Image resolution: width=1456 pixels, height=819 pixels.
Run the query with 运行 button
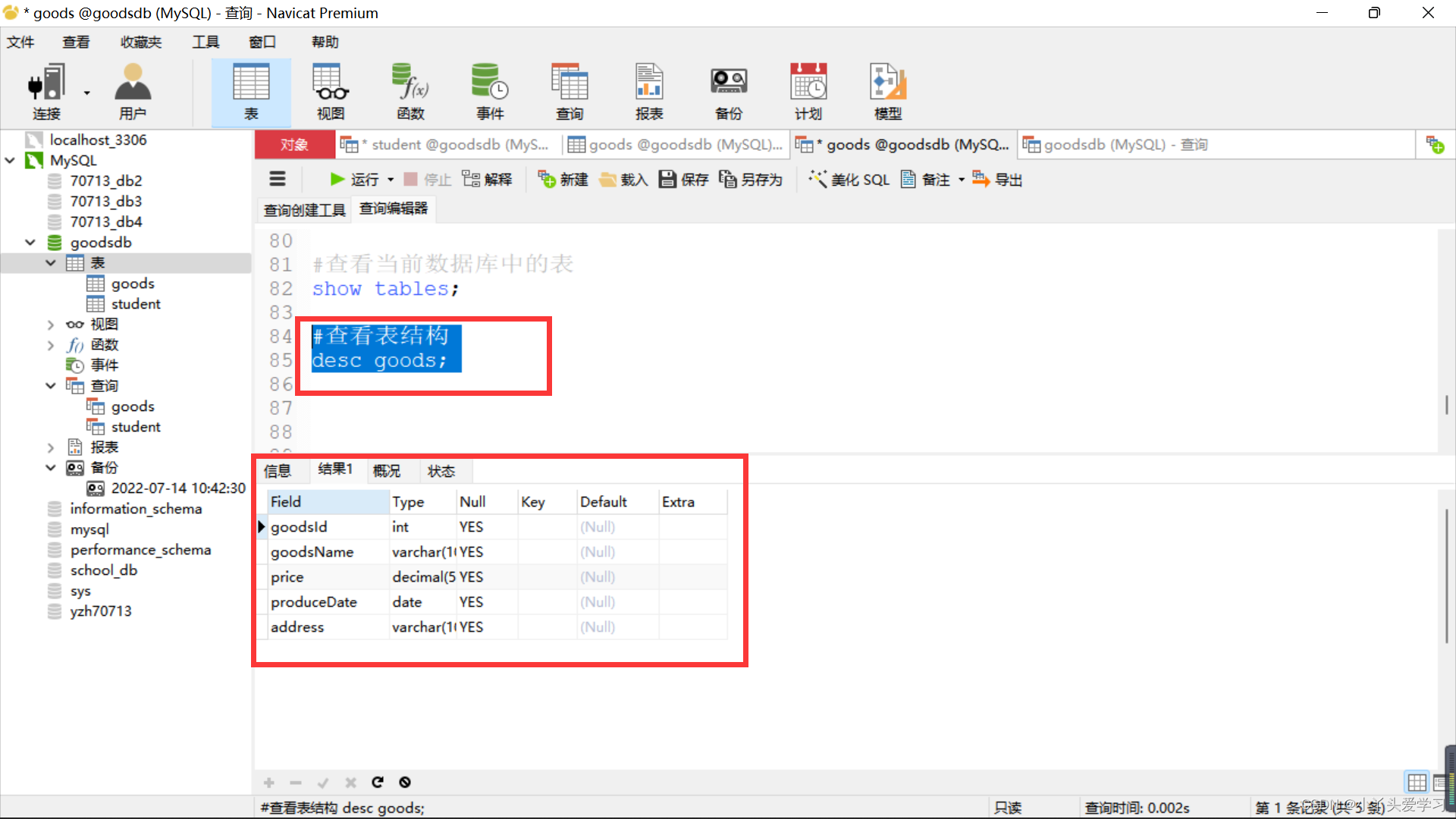(x=353, y=179)
